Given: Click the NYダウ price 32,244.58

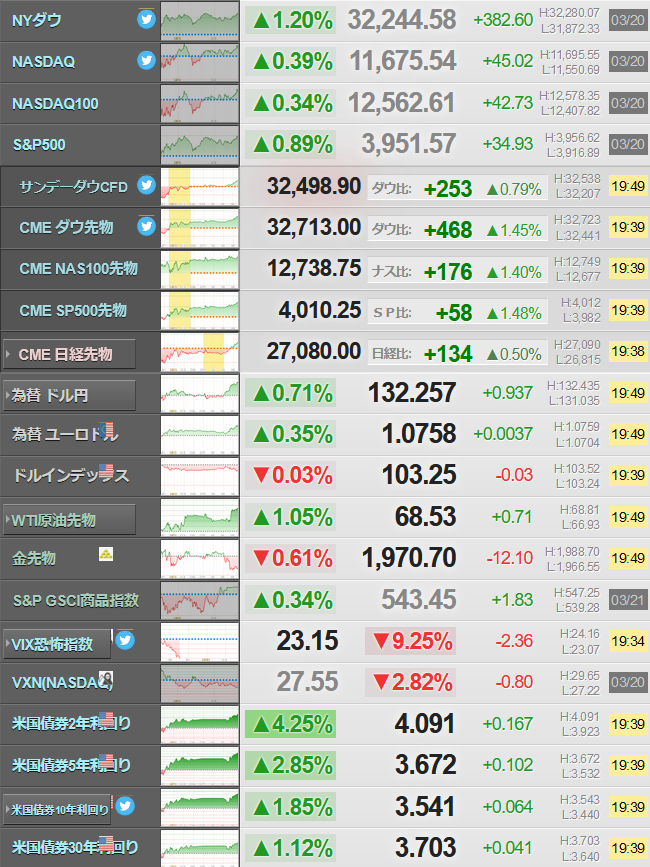Looking at the screenshot, I should pyautogui.click(x=402, y=20).
